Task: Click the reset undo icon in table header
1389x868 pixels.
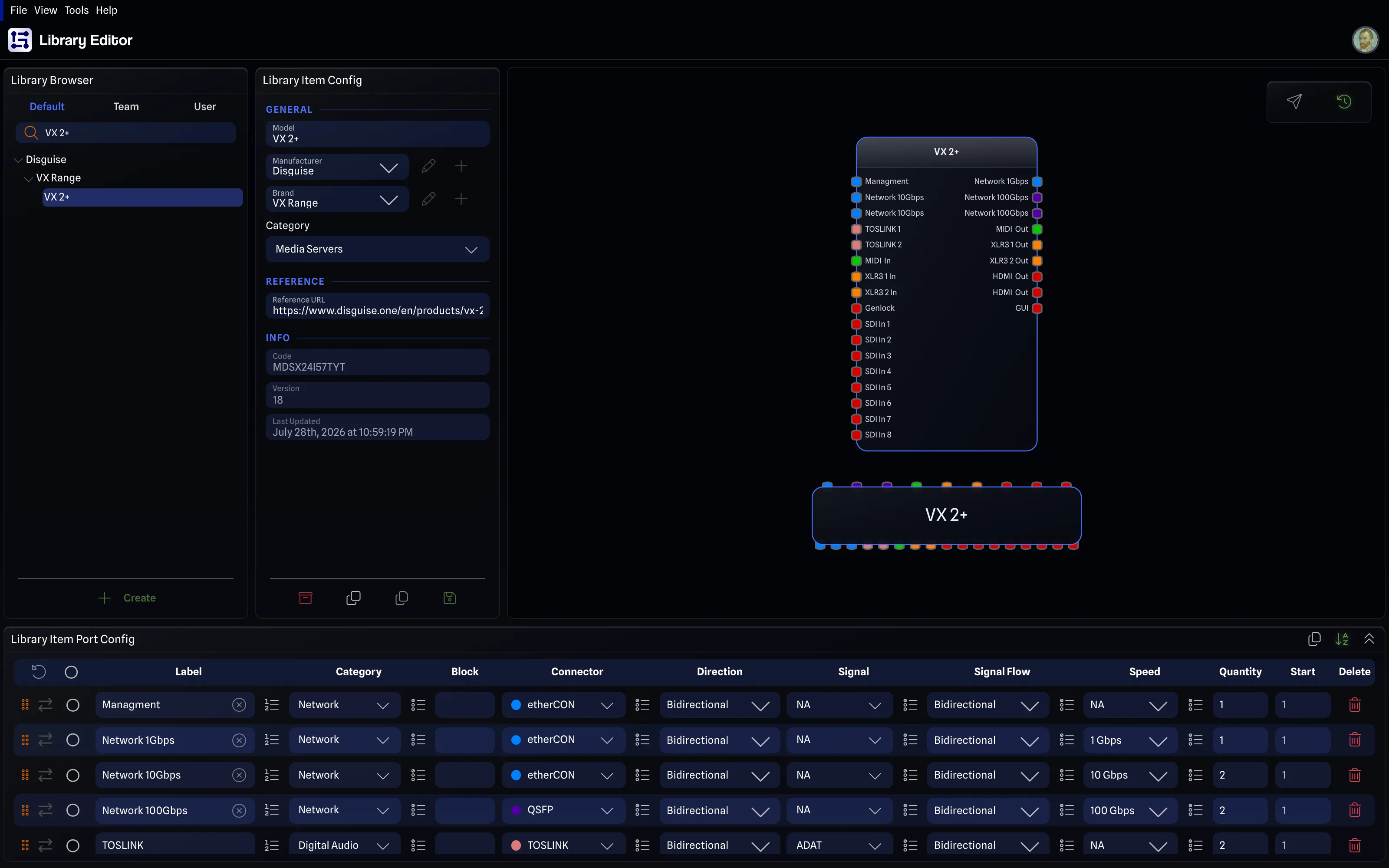Action: pyautogui.click(x=39, y=672)
